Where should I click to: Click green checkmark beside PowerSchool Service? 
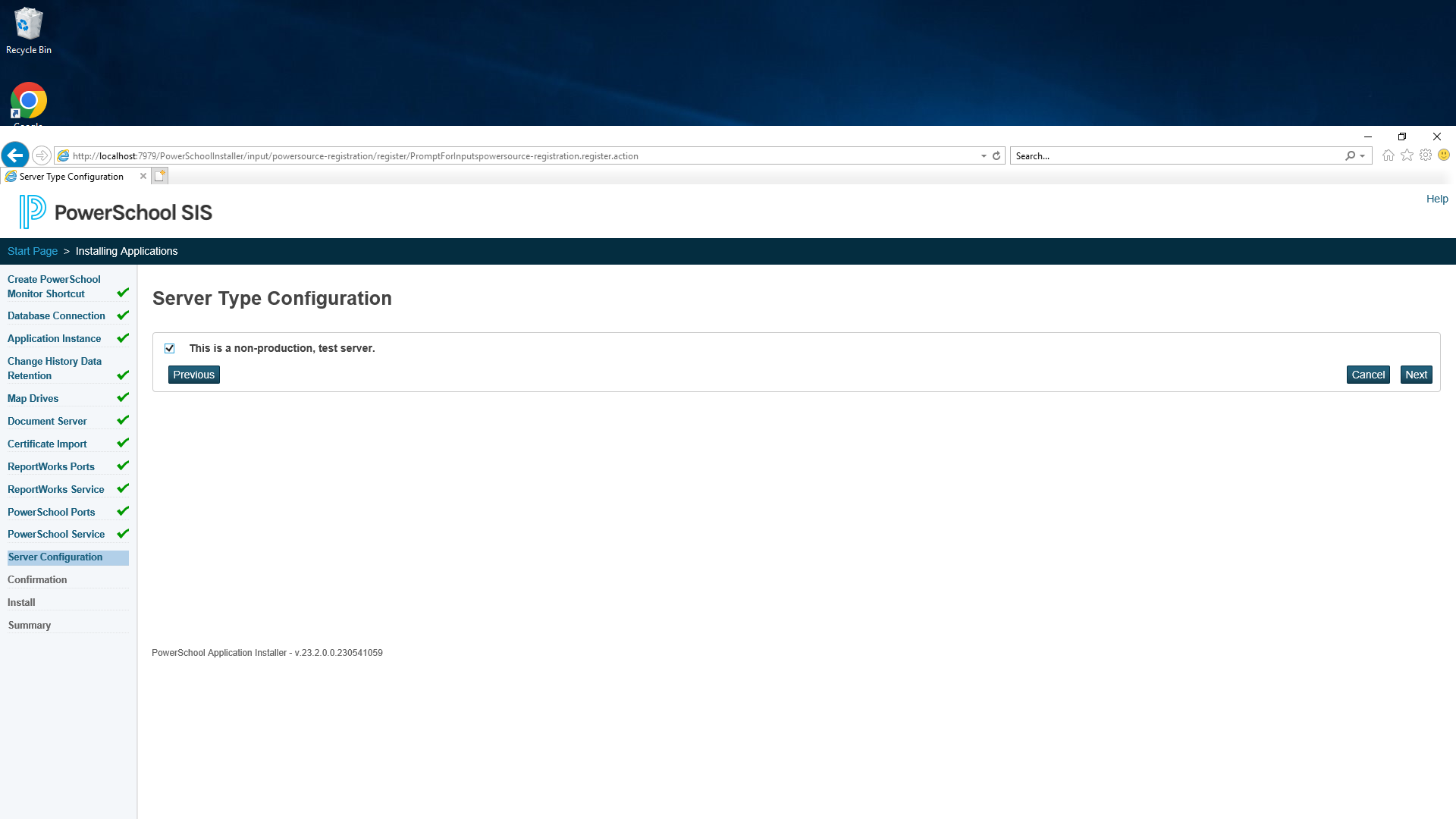tap(123, 533)
